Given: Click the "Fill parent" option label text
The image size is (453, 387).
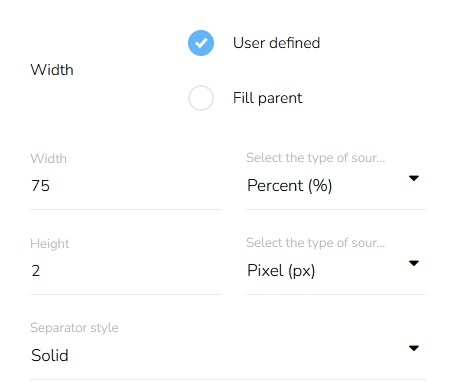Looking at the screenshot, I should point(267,98).
